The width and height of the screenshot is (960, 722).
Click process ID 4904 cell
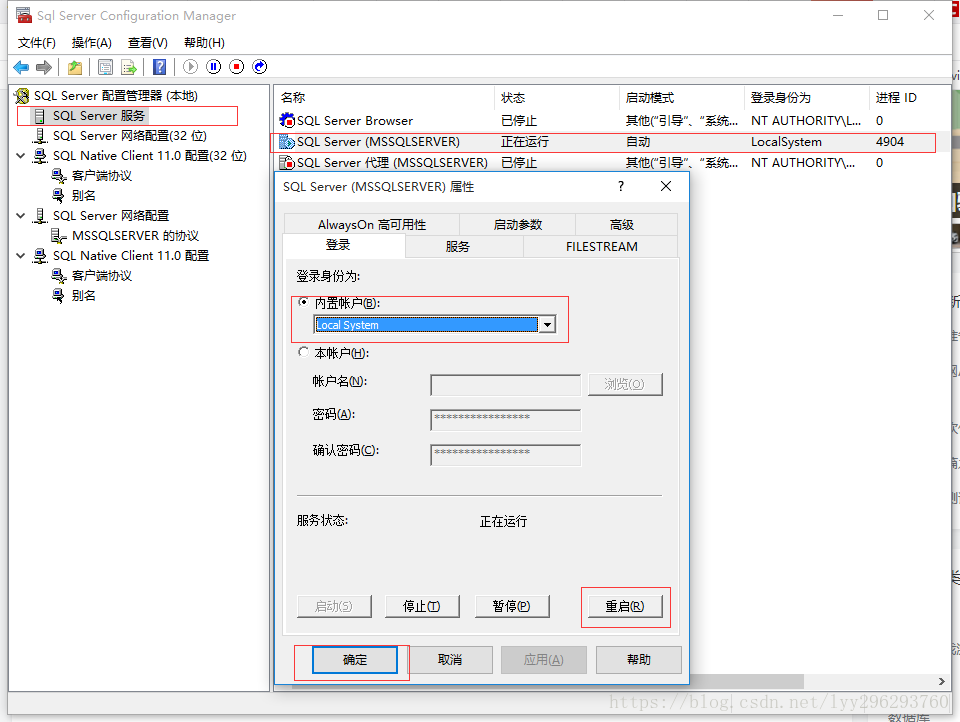(890, 141)
